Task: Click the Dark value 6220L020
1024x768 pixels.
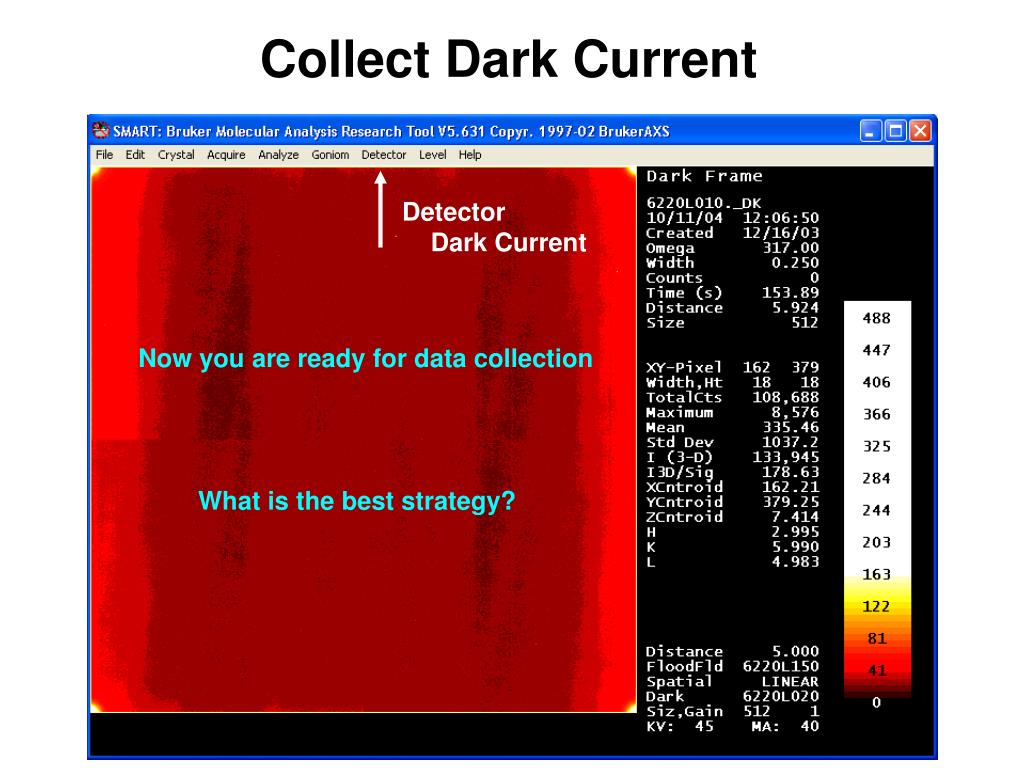Action: [x=780, y=696]
